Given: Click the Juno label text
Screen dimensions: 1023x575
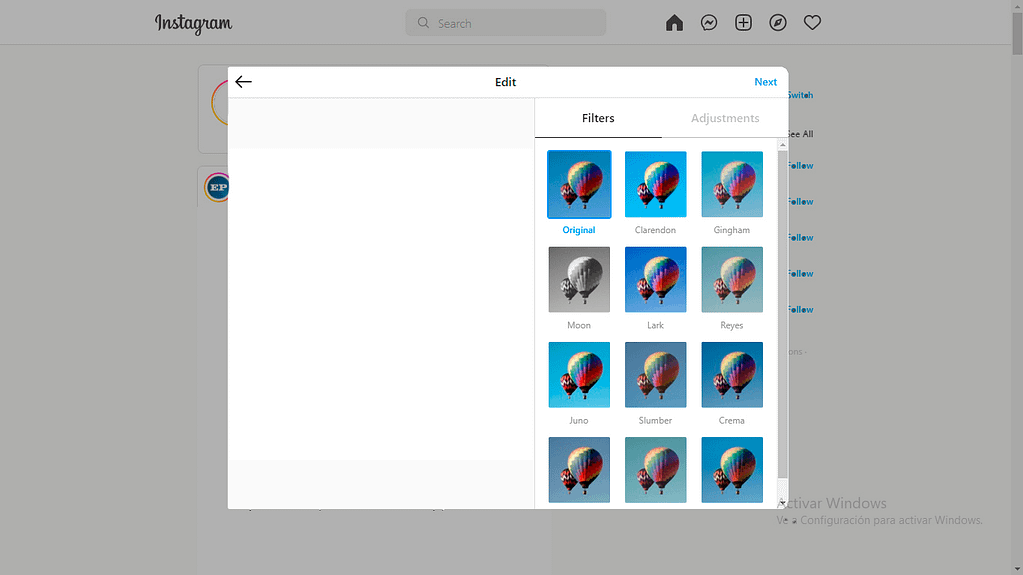Looking at the screenshot, I should tap(579, 420).
